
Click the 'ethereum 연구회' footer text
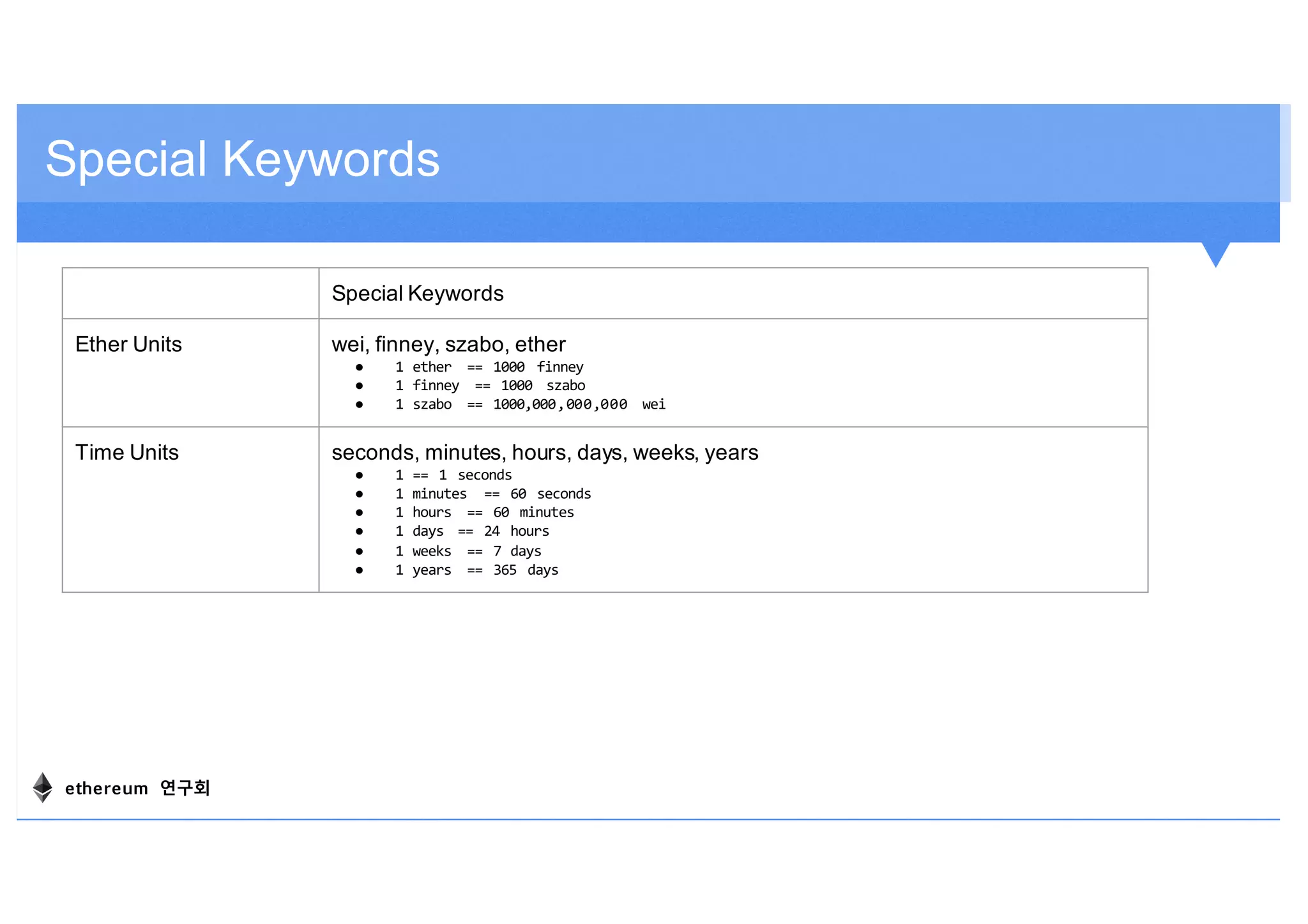pos(137,788)
